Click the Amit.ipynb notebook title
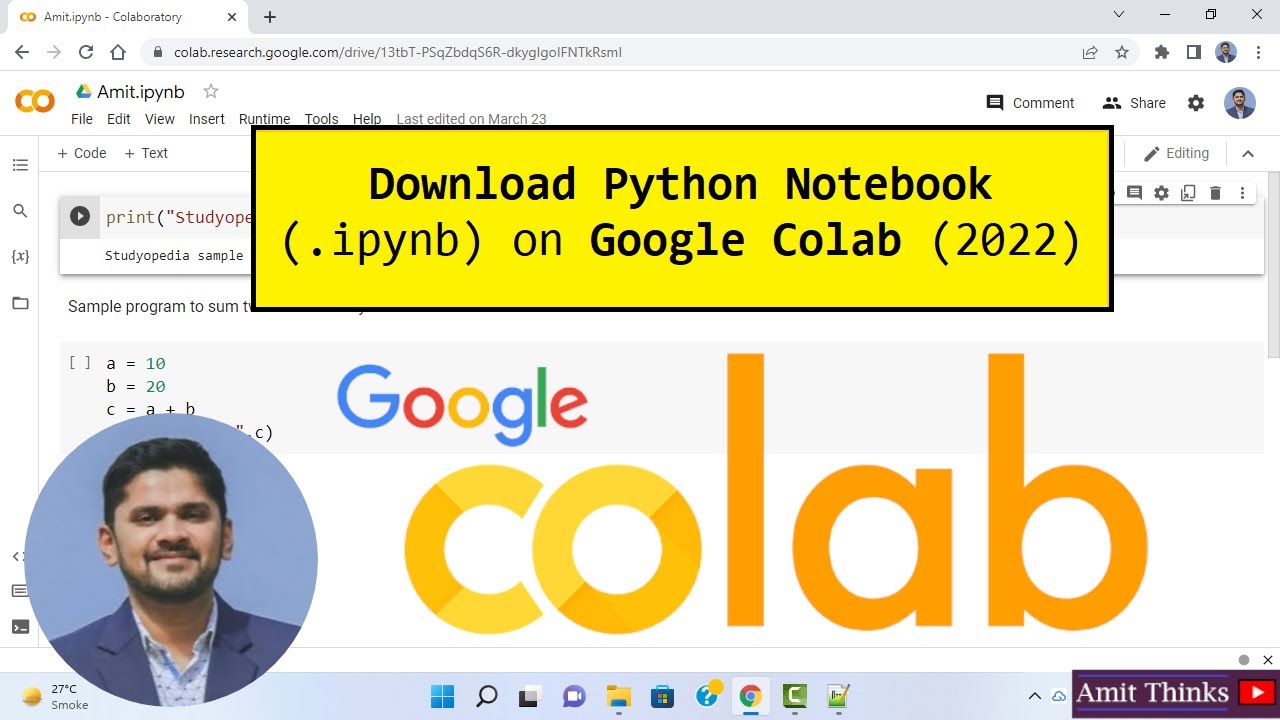Image resolution: width=1280 pixels, height=720 pixels. coord(141,92)
